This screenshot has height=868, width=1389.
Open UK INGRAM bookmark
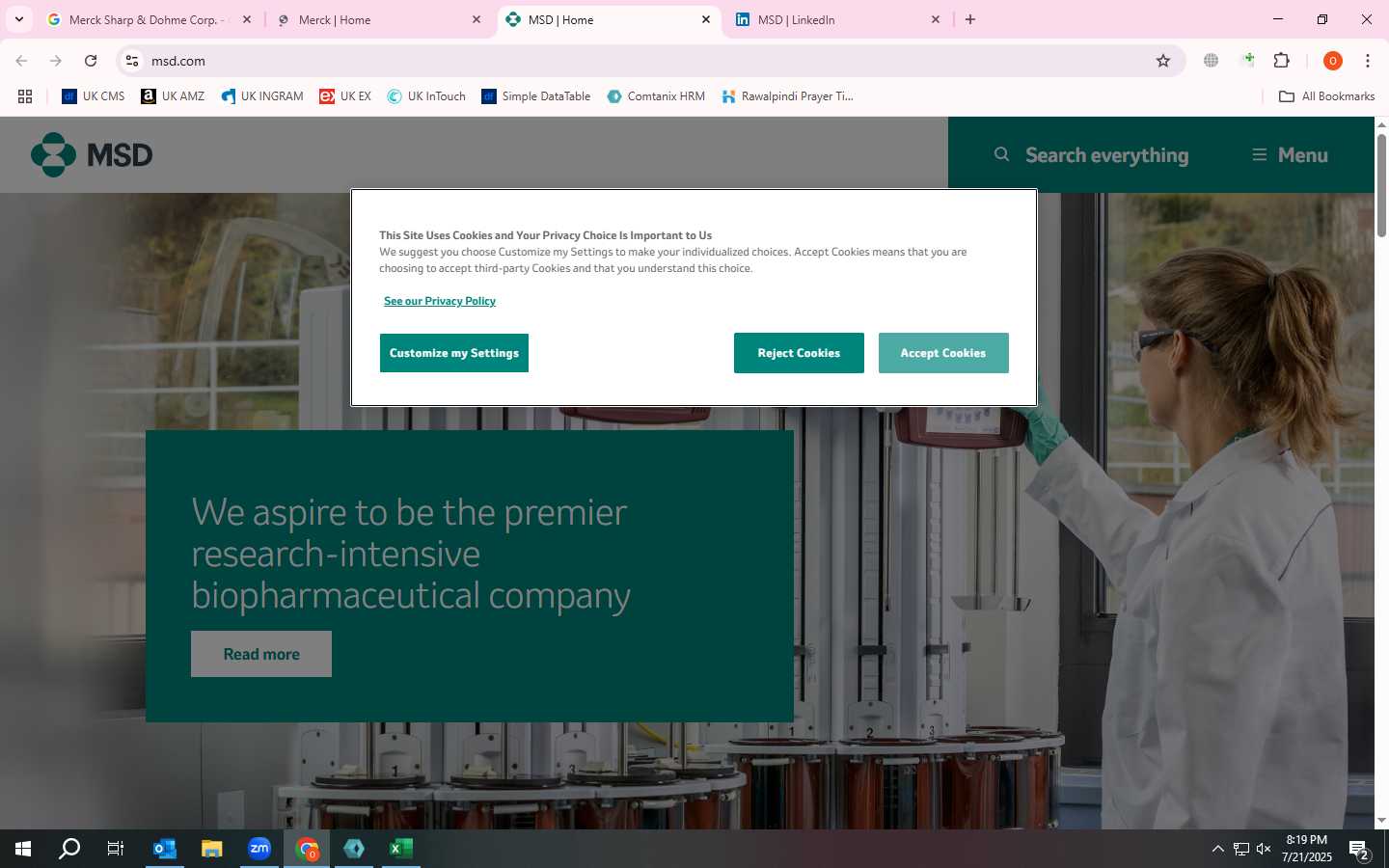click(x=262, y=96)
